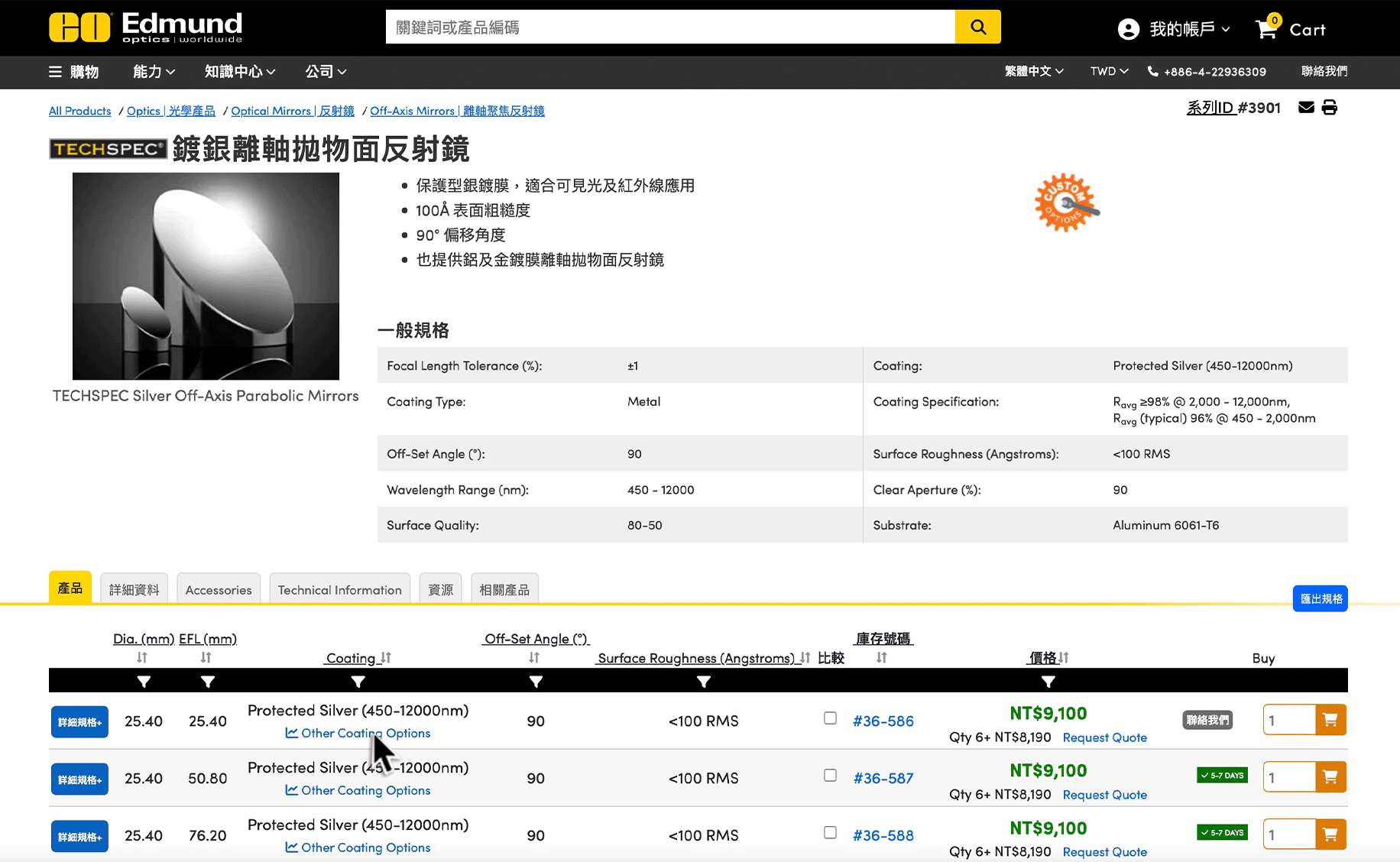Check the compare box for #36-586
1400x862 pixels.
pos(830,718)
